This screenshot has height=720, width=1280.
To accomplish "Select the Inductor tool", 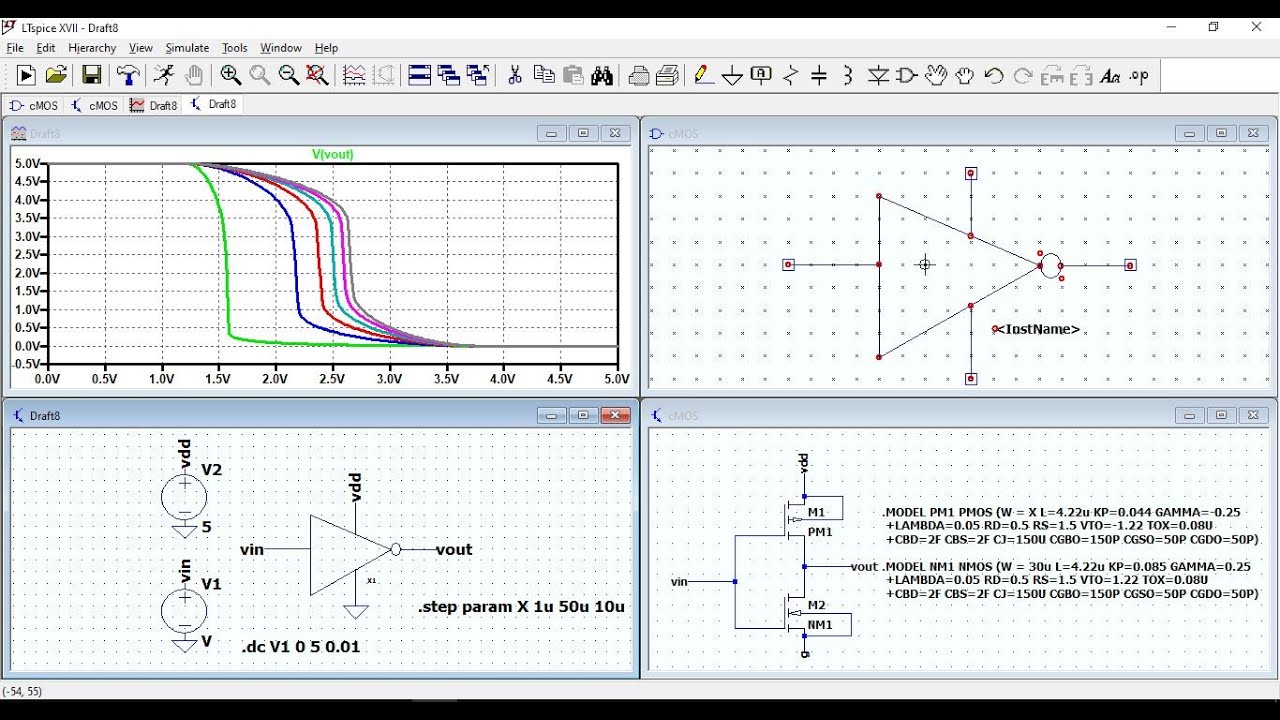I will [848, 75].
